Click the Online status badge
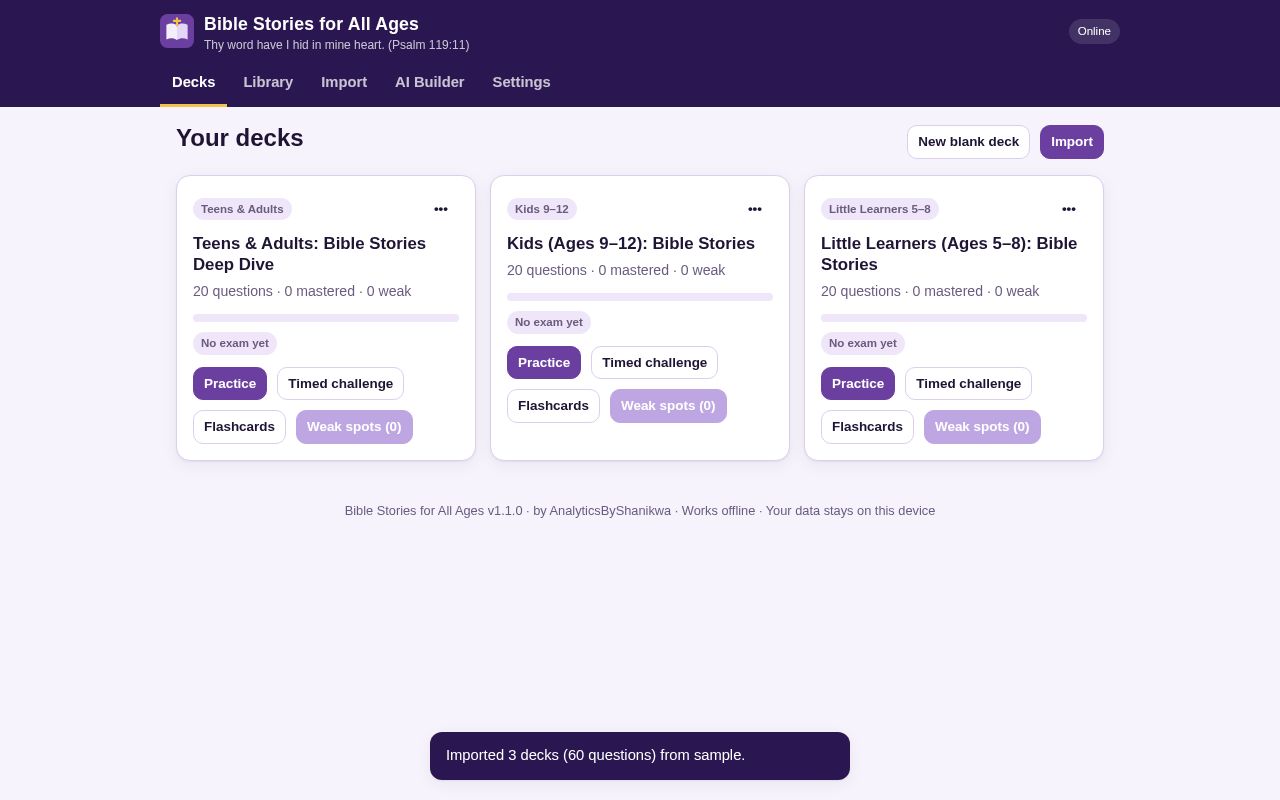This screenshot has height=800, width=1280. coord(1094,31)
